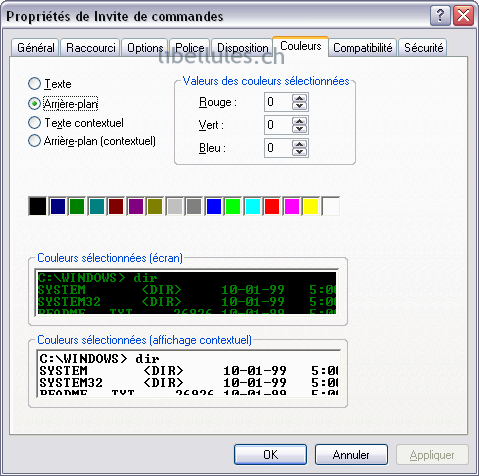Switch to the Sécurité tab

click(423, 48)
